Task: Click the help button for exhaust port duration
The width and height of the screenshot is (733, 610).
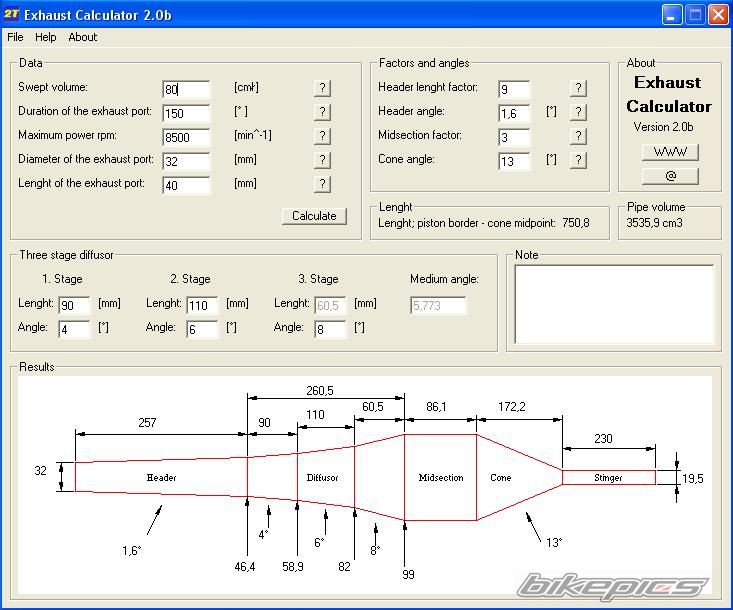Action: coord(322,112)
